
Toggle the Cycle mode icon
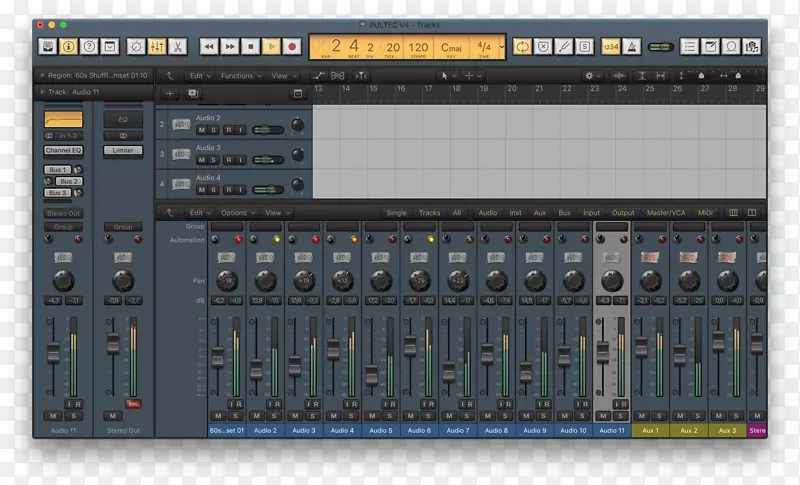522,46
